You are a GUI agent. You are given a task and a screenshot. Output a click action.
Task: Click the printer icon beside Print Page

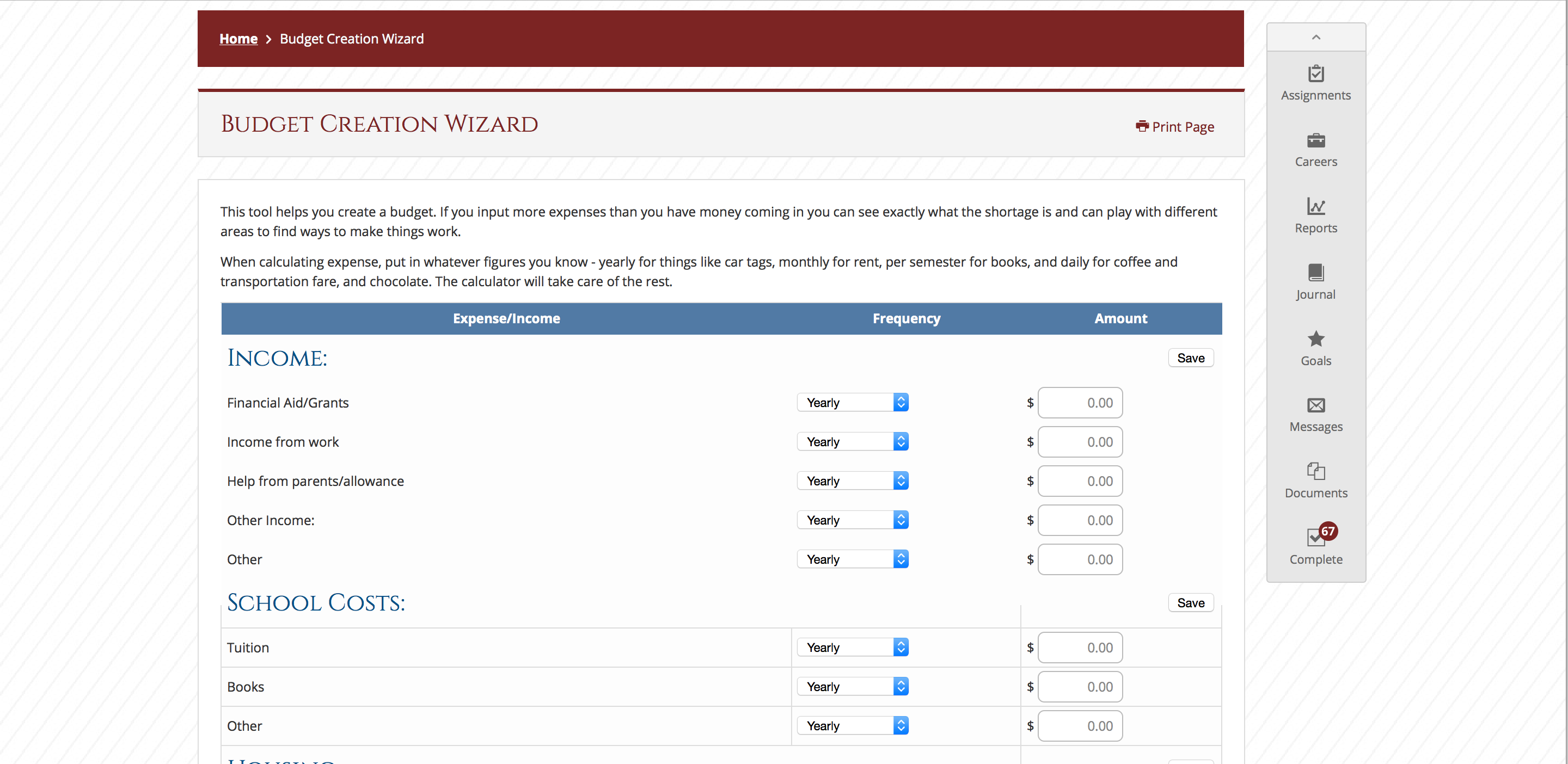pos(1142,126)
